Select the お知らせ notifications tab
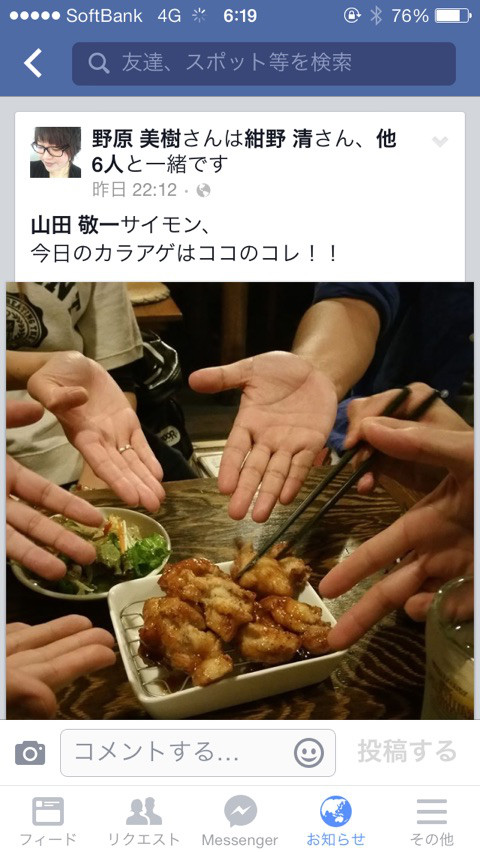This screenshot has width=480, height=852. [336, 821]
